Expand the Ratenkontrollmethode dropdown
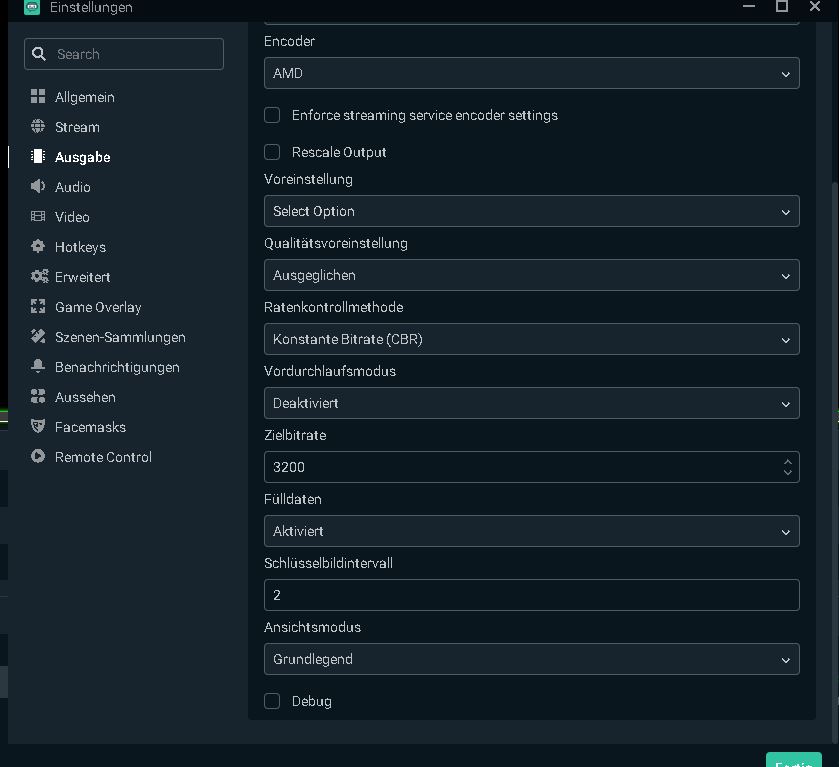This screenshot has width=839, height=767. 531,339
